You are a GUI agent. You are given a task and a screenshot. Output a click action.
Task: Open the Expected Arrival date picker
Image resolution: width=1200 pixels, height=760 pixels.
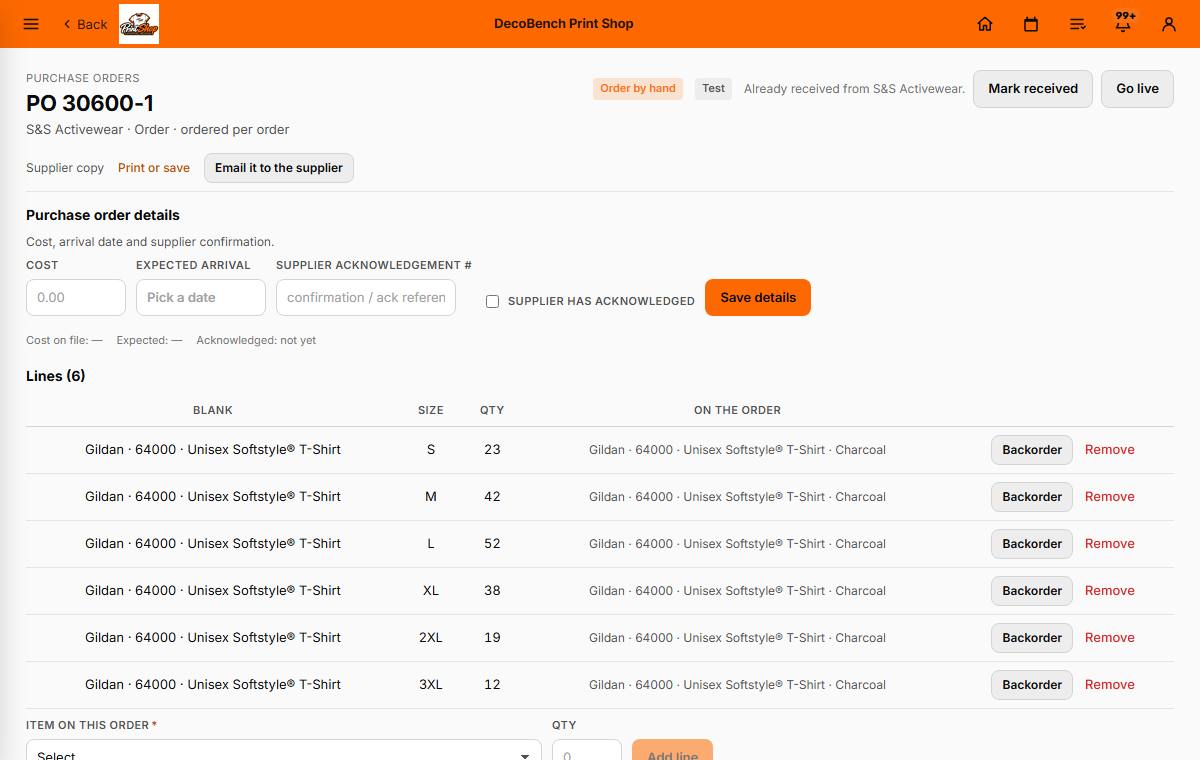point(201,298)
